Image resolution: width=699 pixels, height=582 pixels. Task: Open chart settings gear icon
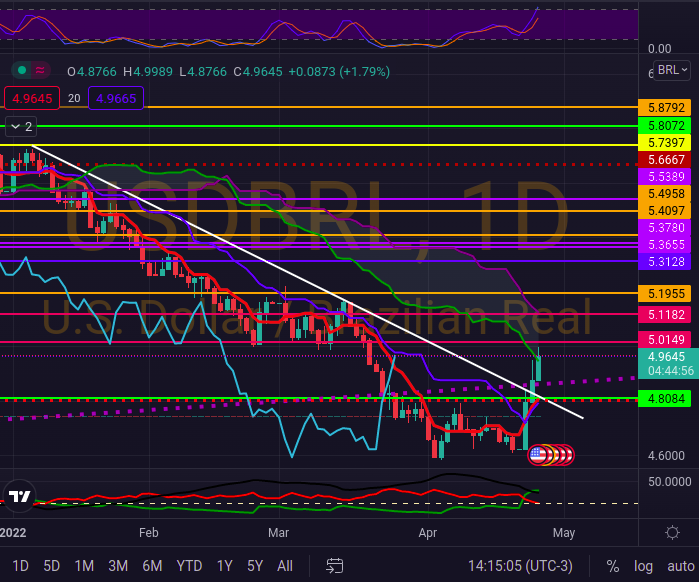(x=673, y=532)
